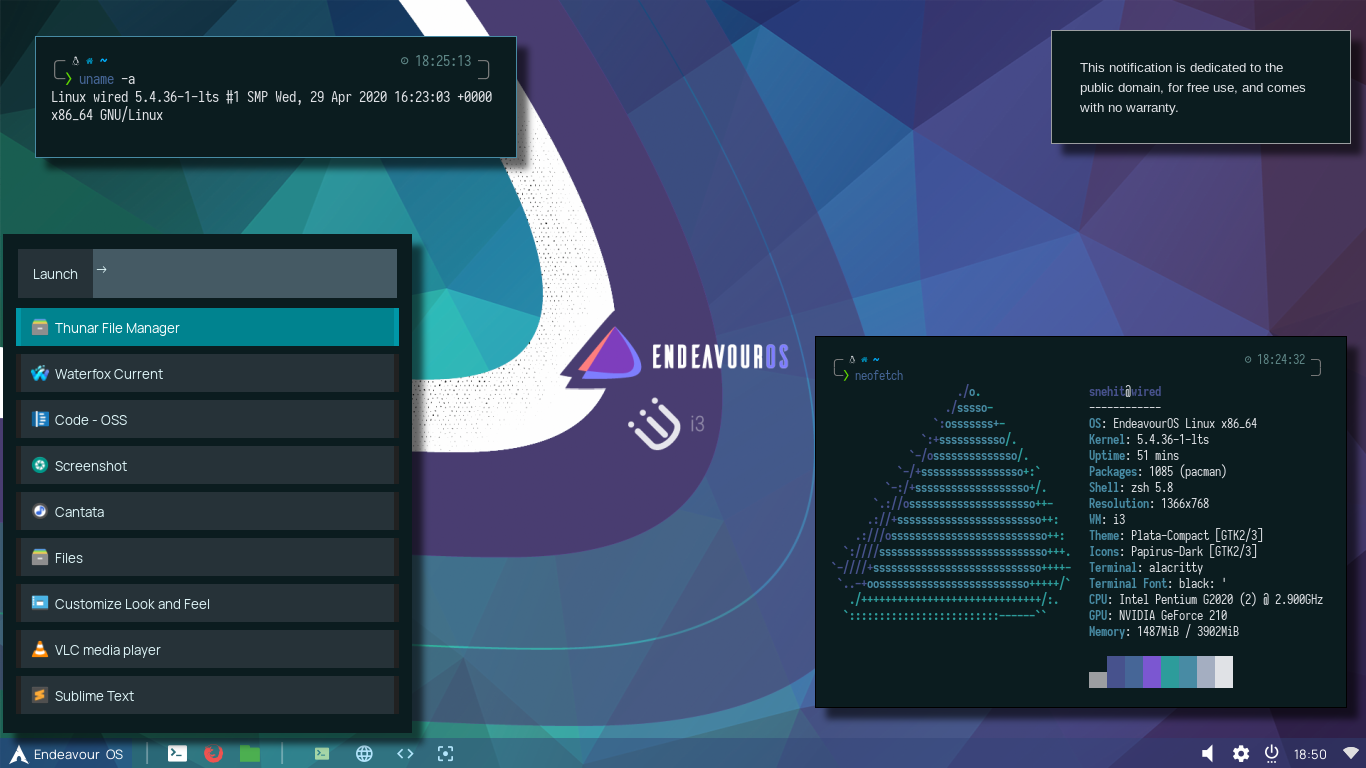Click the 'CPU: Intel Pentium G2020' line
Image resolution: width=1366 pixels, height=768 pixels.
[x=1206, y=599]
